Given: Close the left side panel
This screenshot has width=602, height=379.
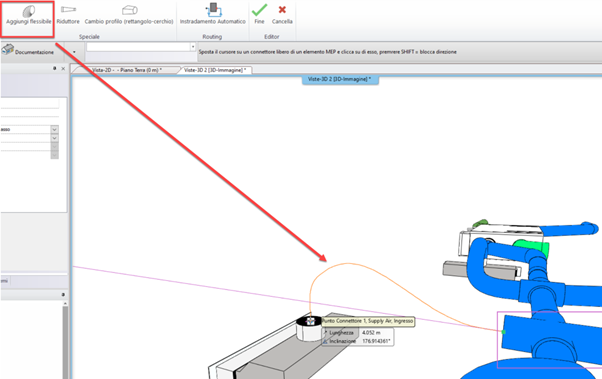Looking at the screenshot, I should click(x=63, y=69).
